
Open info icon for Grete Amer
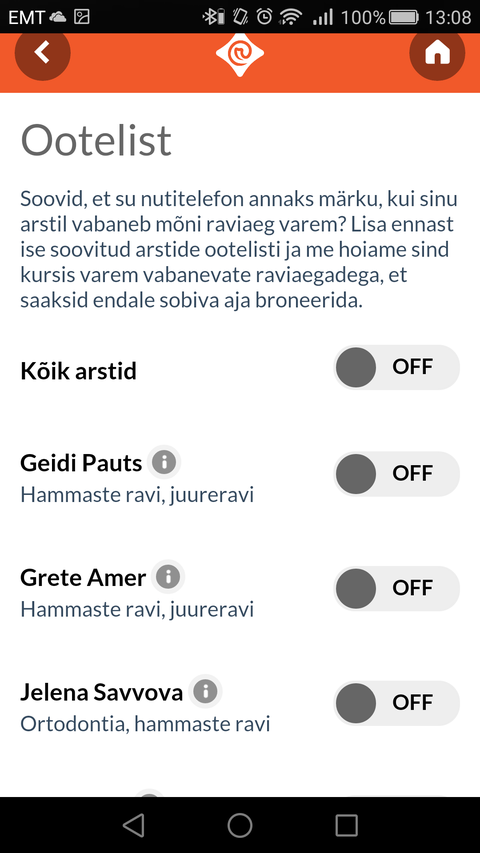pos(168,577)
